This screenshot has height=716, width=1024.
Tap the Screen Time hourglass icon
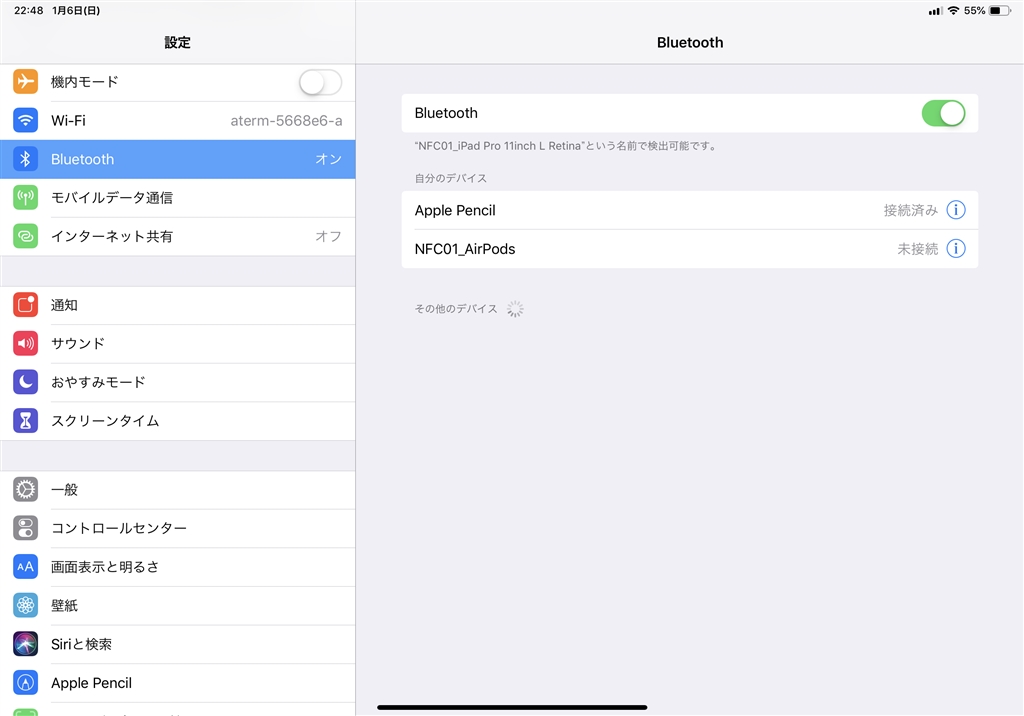(25, 421)
